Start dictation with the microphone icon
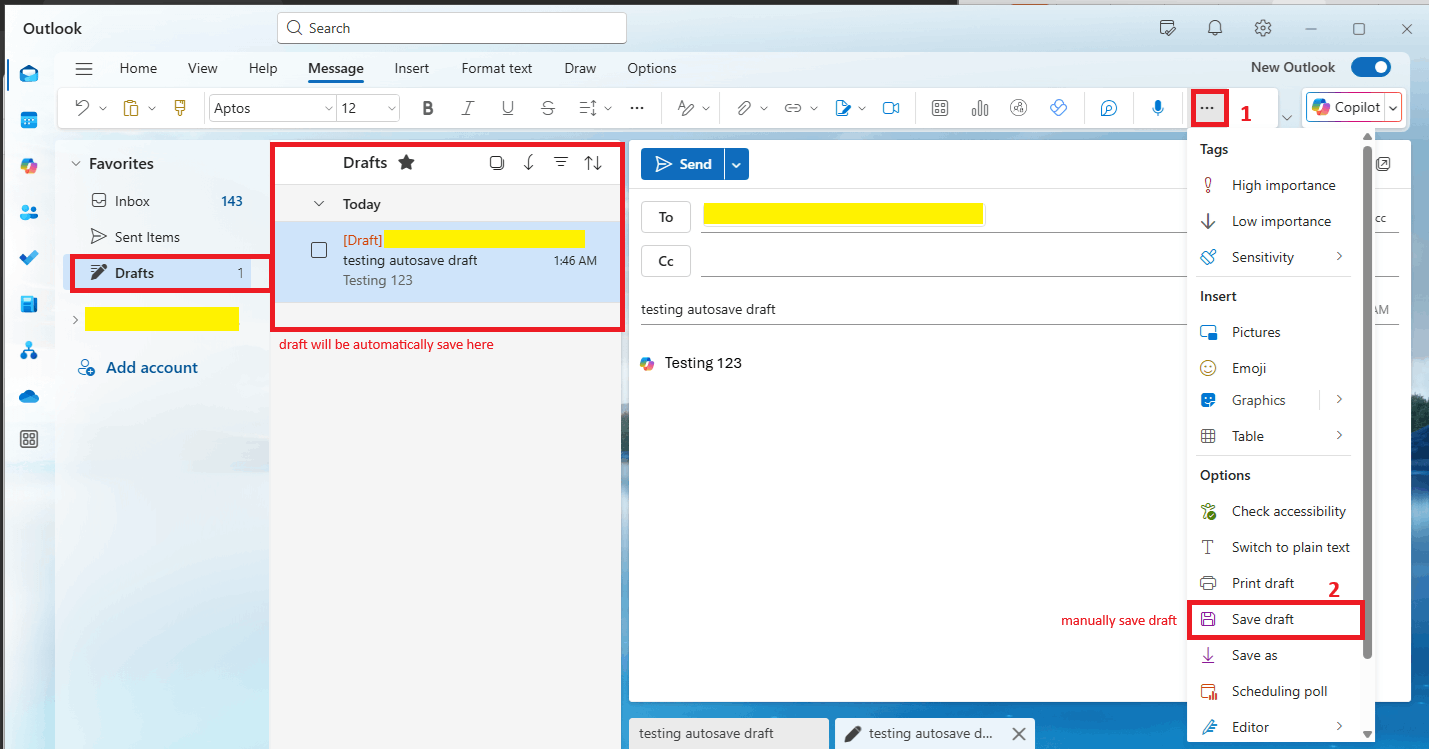 [1158, 108]
